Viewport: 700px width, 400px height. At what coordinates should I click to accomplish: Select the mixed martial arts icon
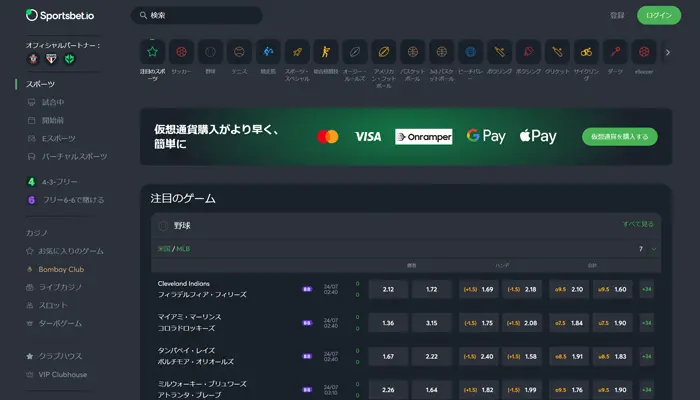tap(326, 52)
